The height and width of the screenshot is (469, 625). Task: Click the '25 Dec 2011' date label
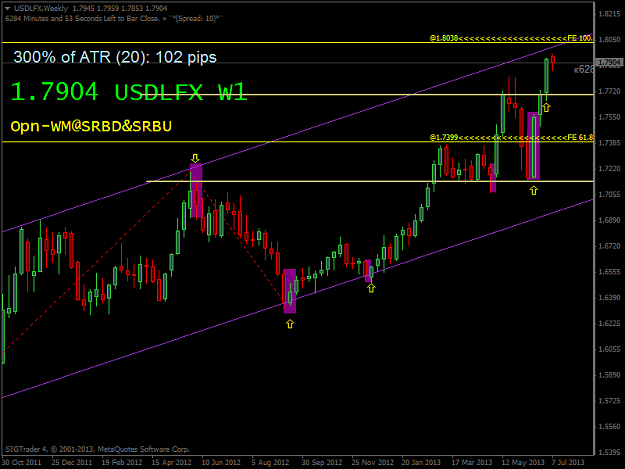click(x=72, y=462)
